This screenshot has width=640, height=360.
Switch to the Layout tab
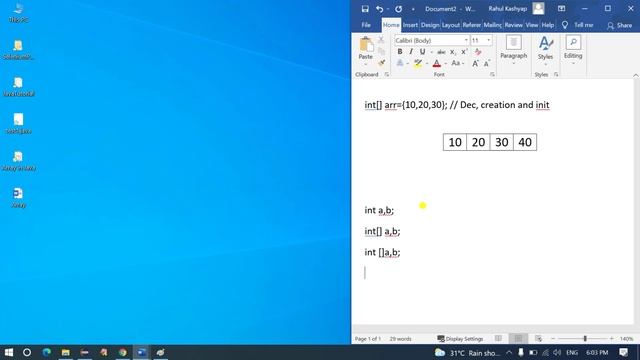[451, 25]
